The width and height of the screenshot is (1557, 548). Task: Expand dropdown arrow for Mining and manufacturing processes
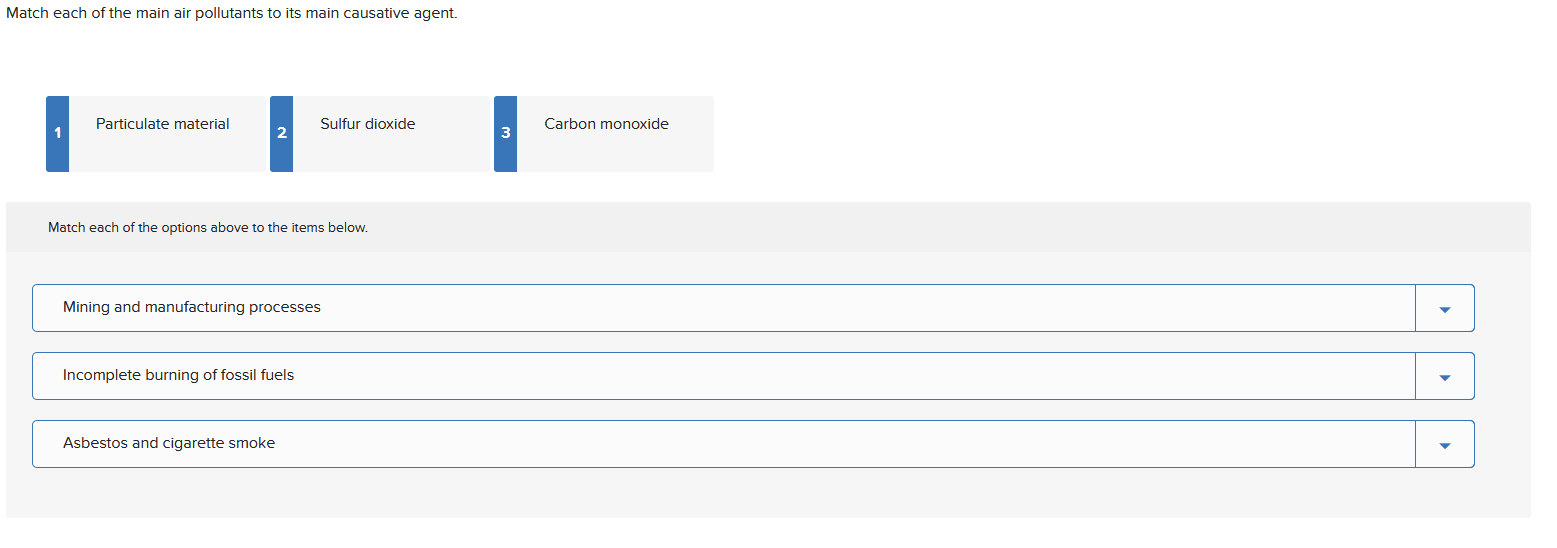[1444, 309]
